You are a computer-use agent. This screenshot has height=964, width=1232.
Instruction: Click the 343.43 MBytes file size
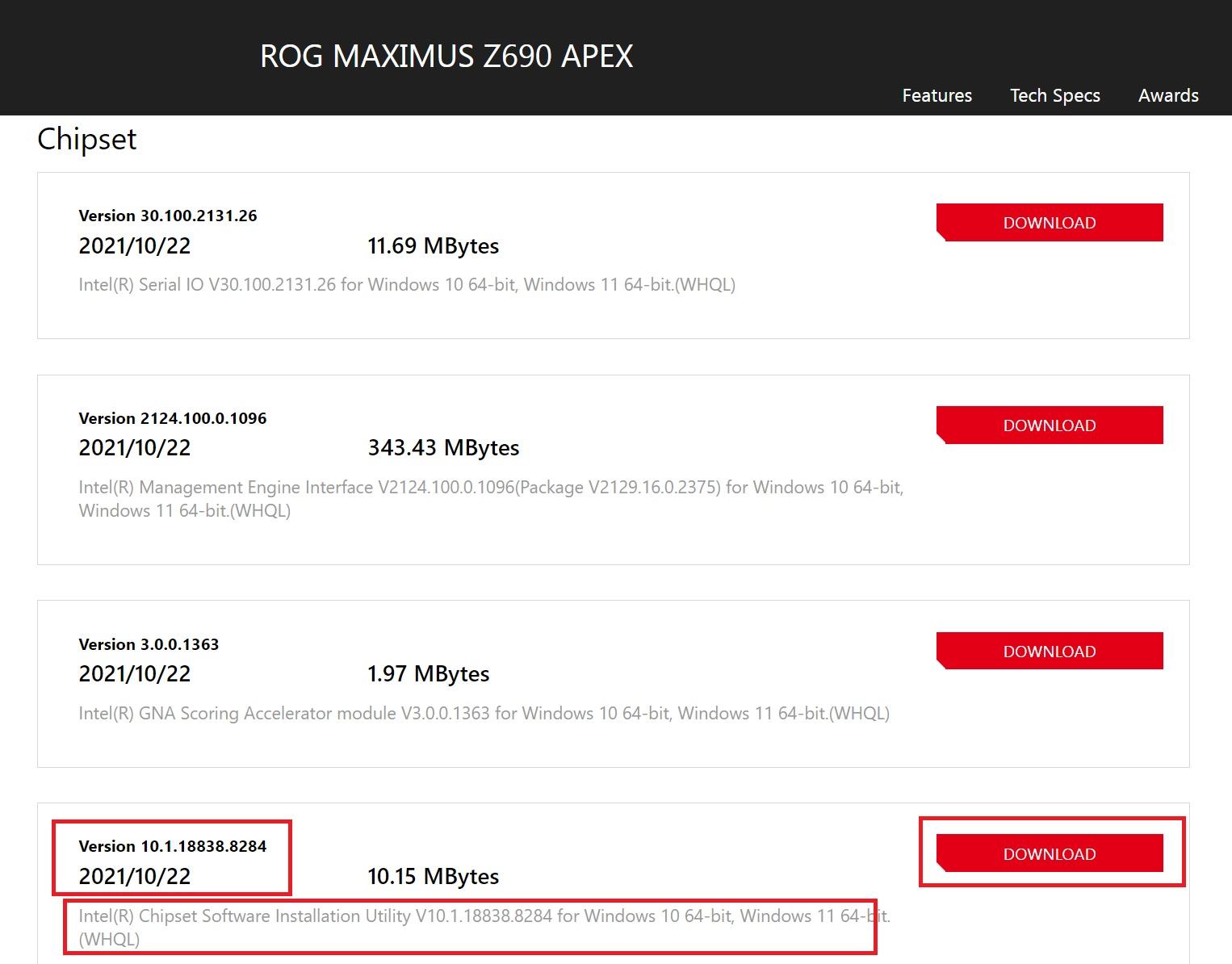click(443, 448)
